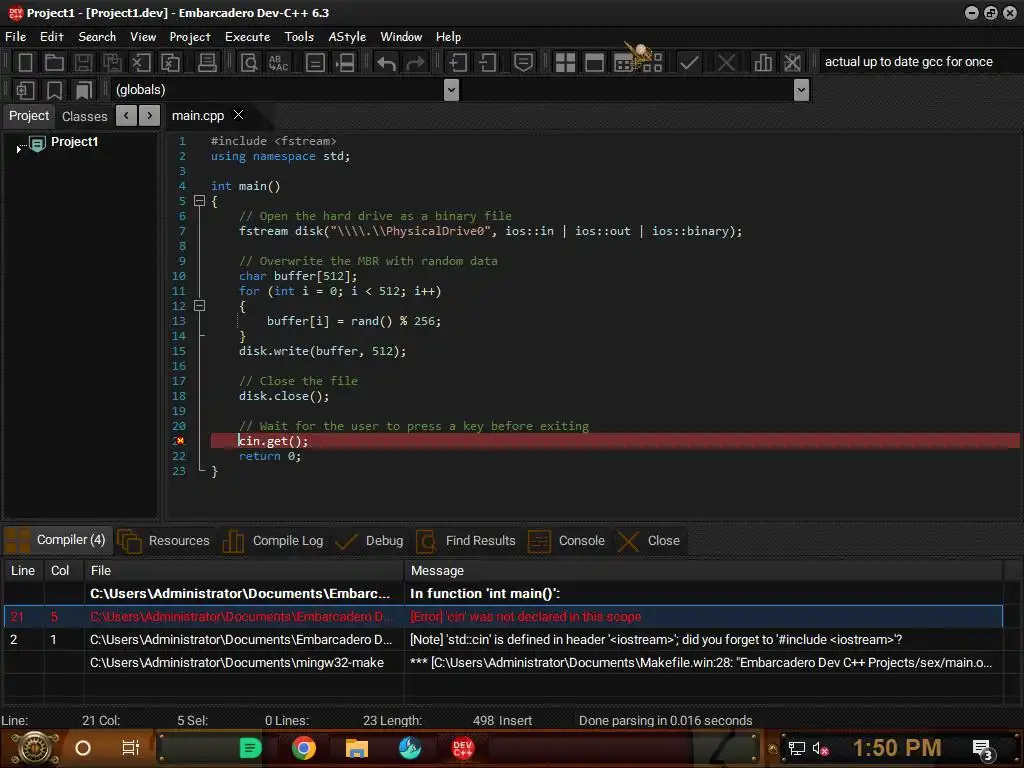Switch to the Debug tab

(370, 541)
